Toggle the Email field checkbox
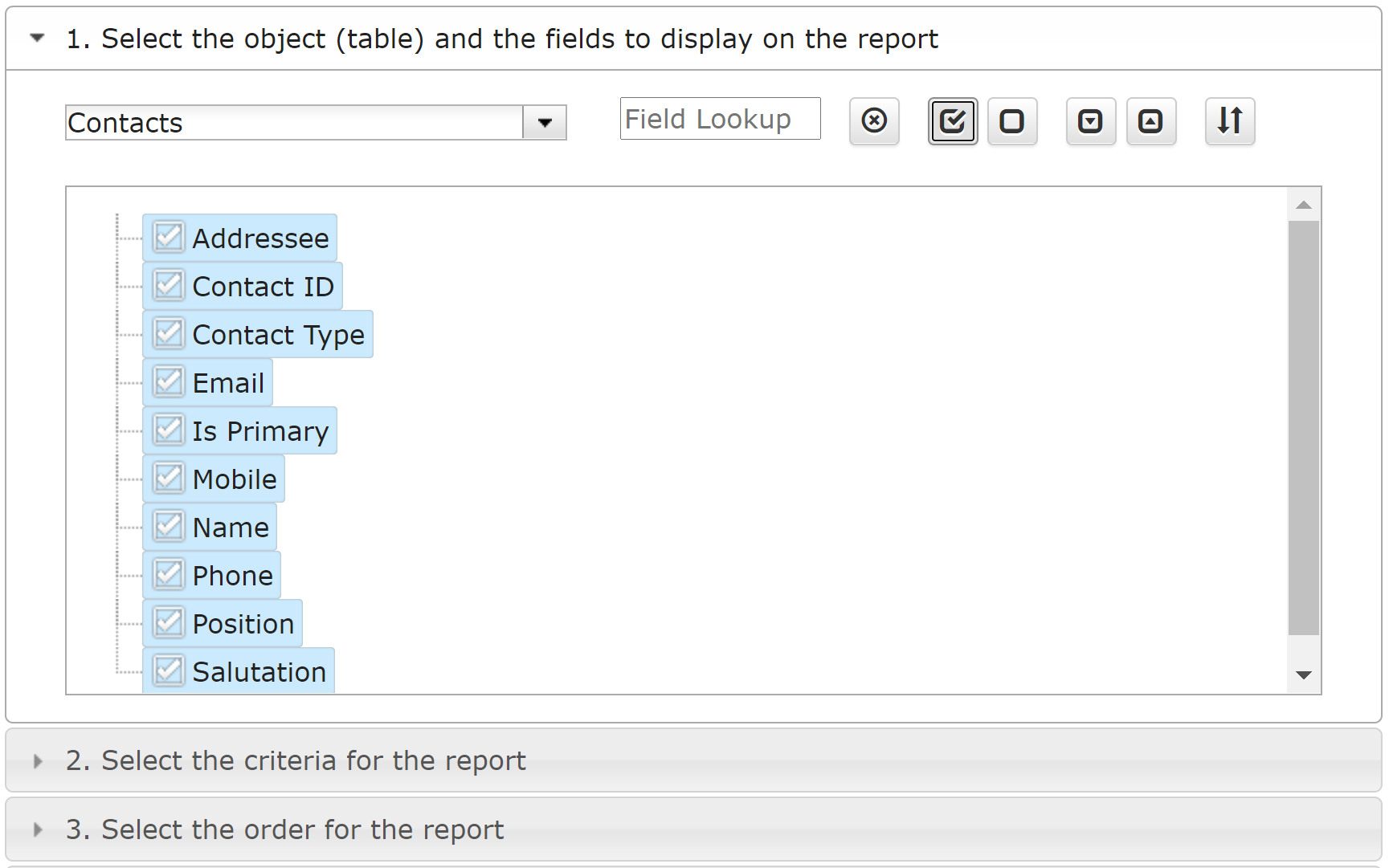The height and width of the screenshot is (868, 1389). point(169,382)
